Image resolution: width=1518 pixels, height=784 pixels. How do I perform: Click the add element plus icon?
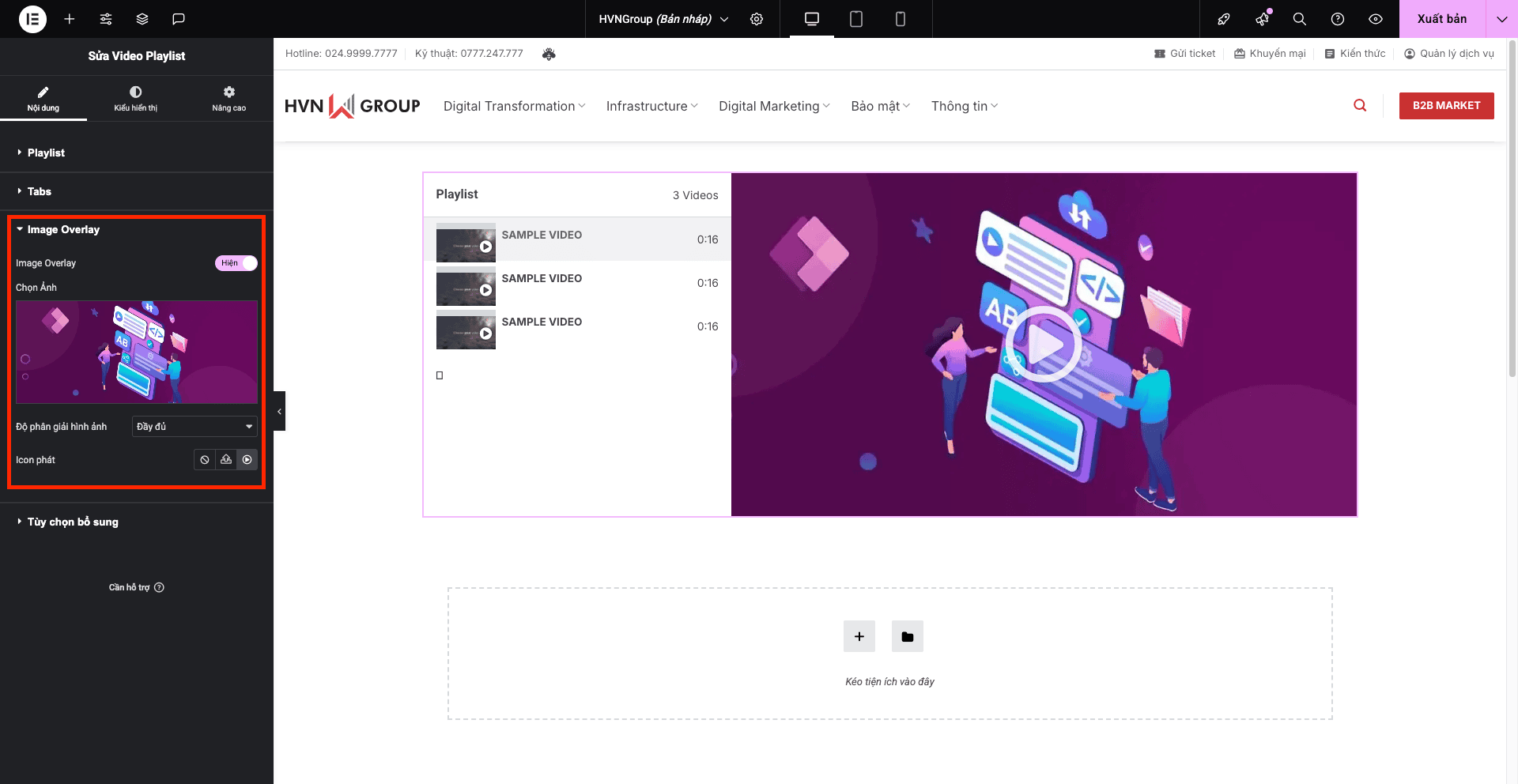pyautogui.click(x=70, y=19)
